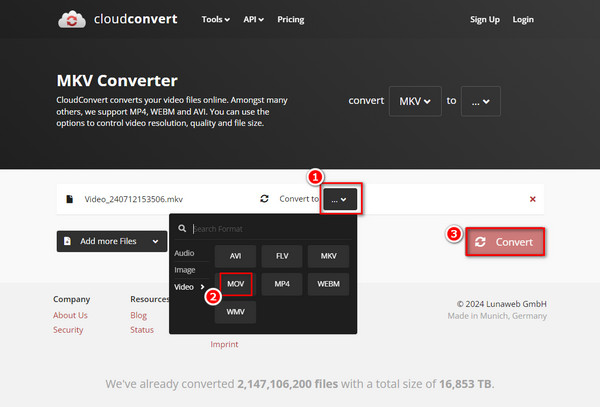
Task: Open the Tools menu
Action: pos(215,20)
